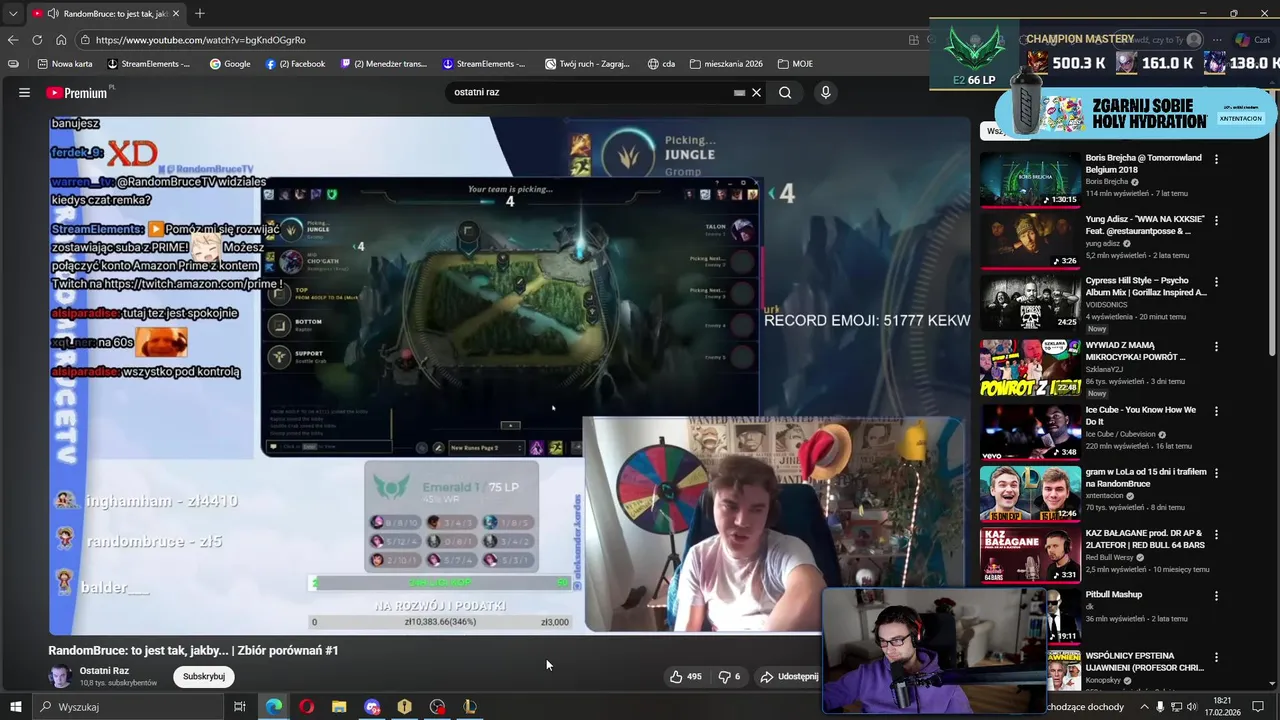Start voice search with microphone icon
This screenshot has height=720, width=1280.
825,92
